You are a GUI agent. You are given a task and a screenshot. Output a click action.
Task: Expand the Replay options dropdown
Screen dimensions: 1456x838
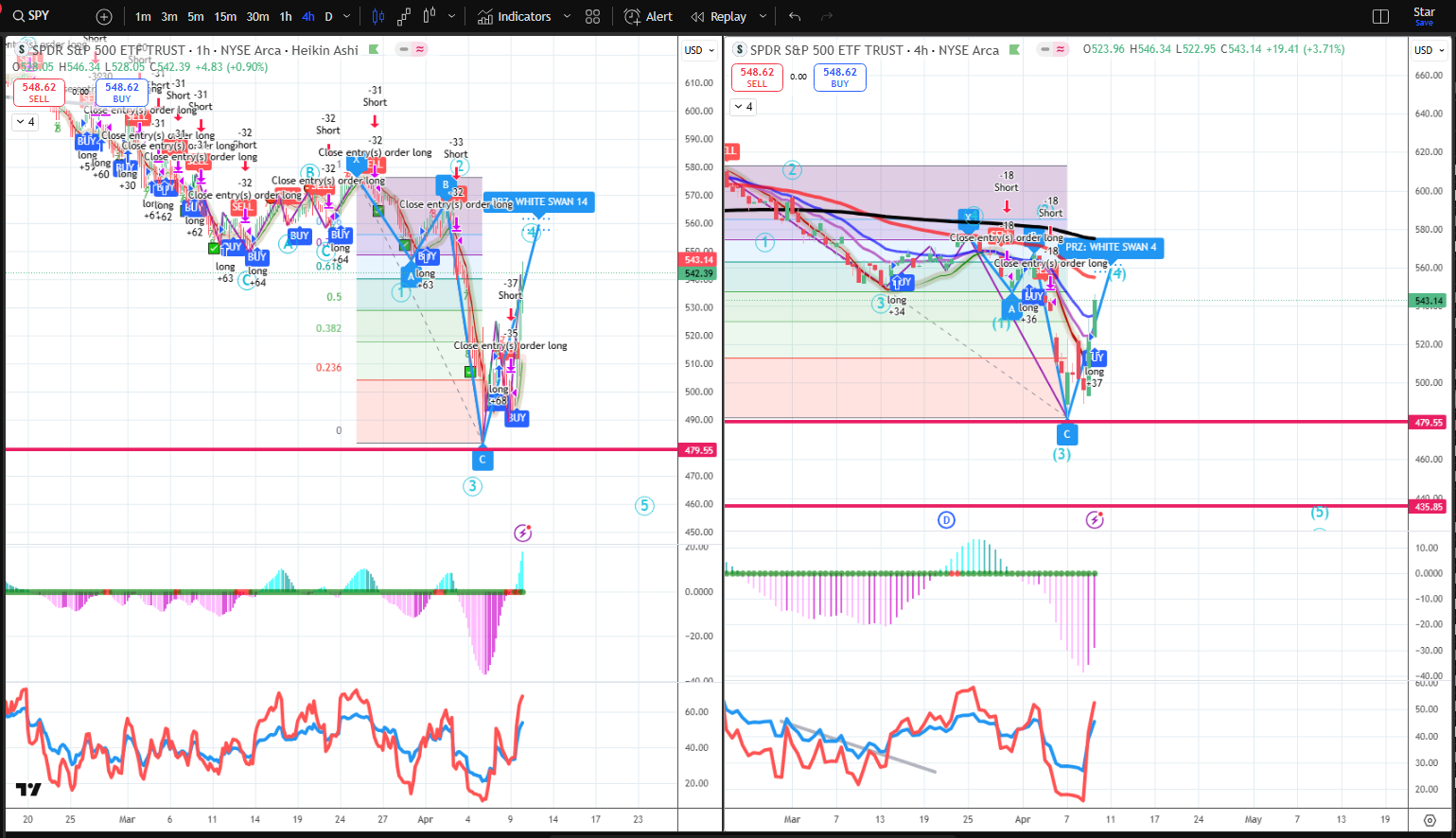[x=763, y=17]
